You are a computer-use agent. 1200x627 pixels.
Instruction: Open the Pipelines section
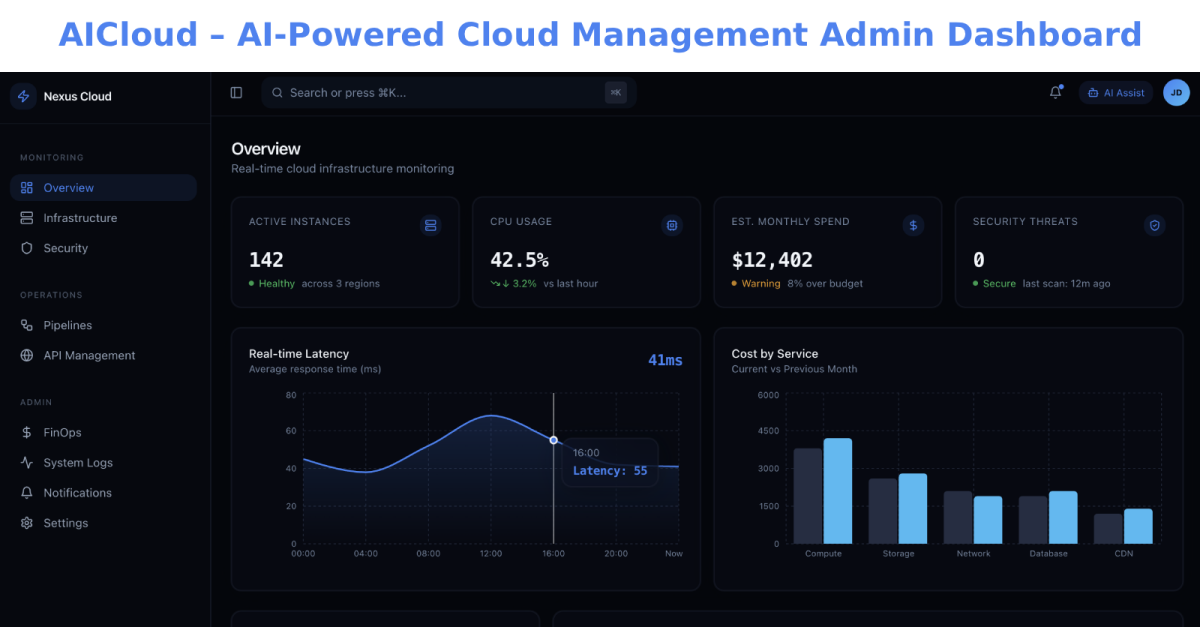pyautogui.click(x=104, y=325)
